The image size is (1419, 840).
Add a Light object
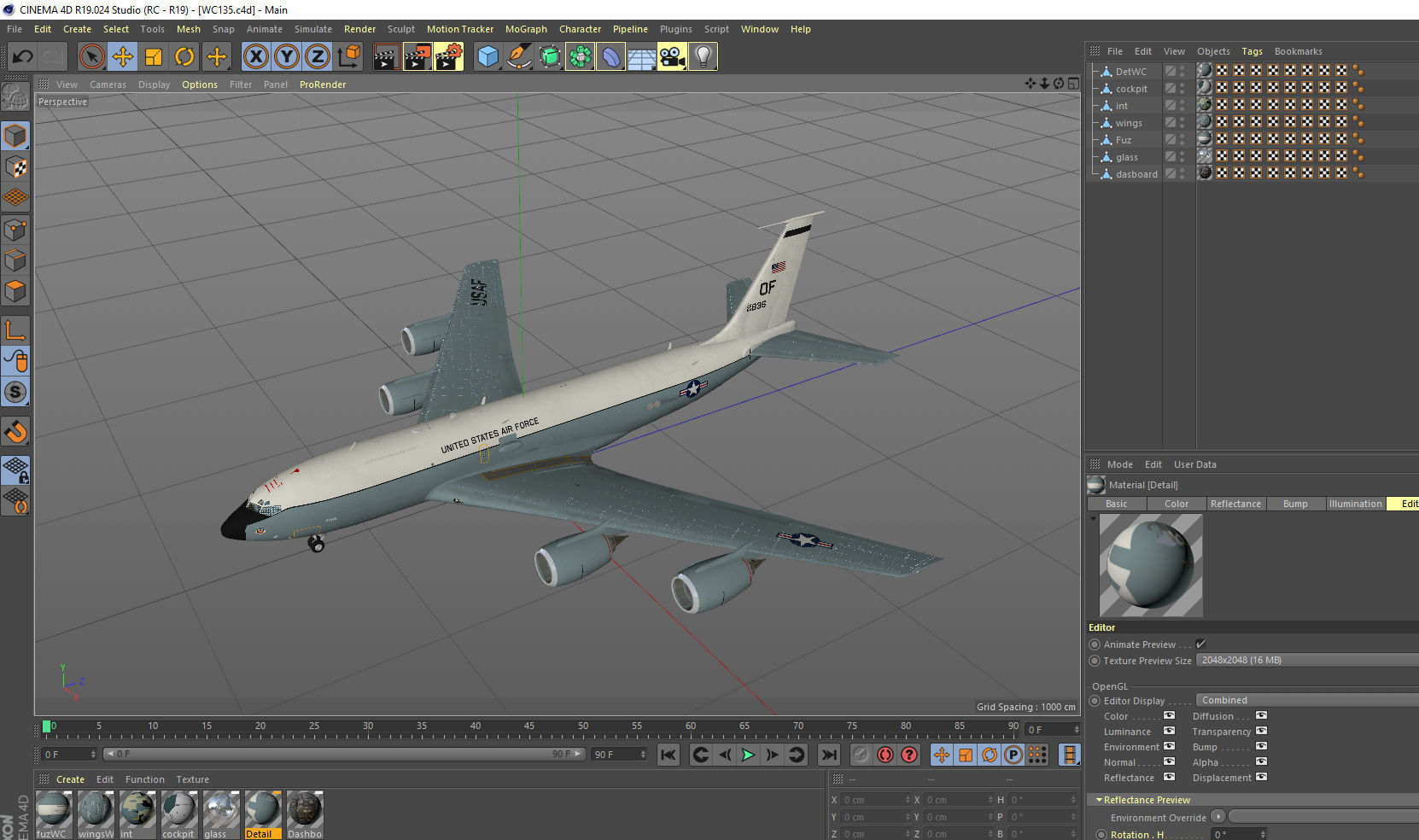(703, 57)
